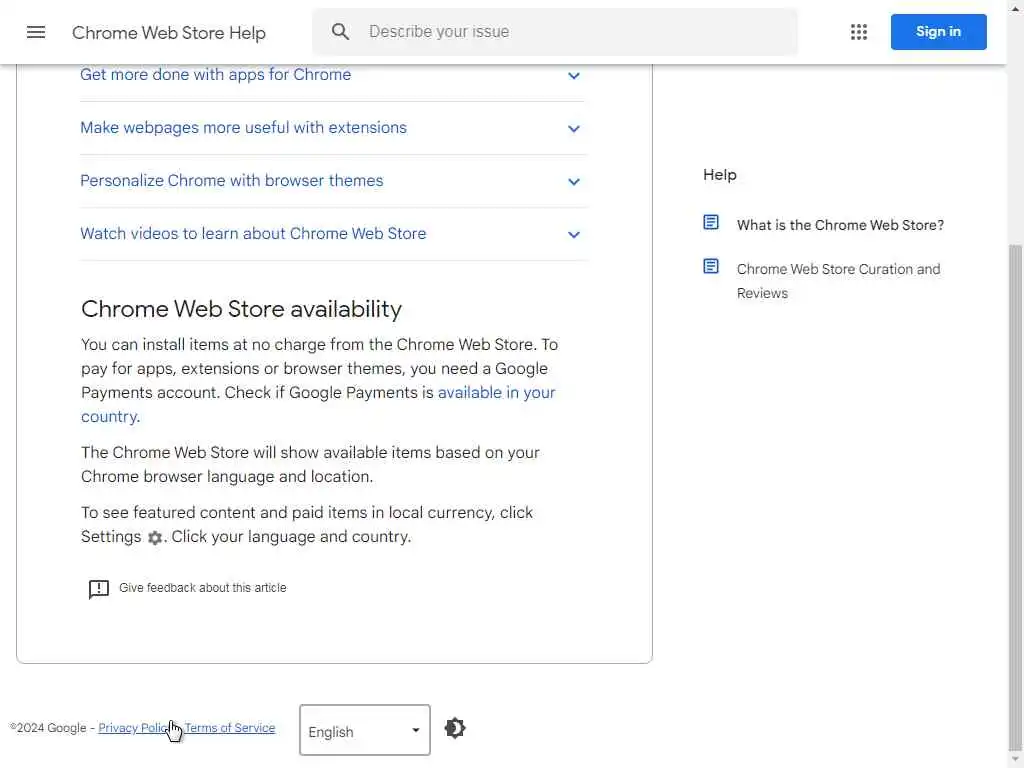Click the Sign in button
This screenshot has width=1024, height=768.
pyautogui.click(x=938, y=32)
